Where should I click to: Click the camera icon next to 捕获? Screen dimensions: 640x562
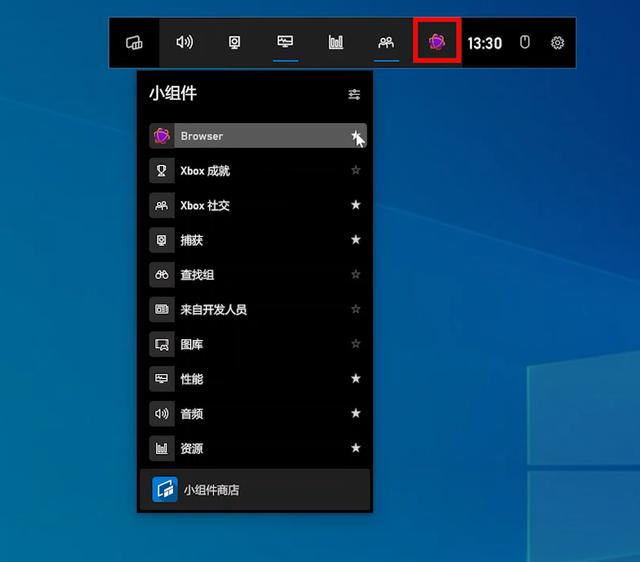[162, 240]
